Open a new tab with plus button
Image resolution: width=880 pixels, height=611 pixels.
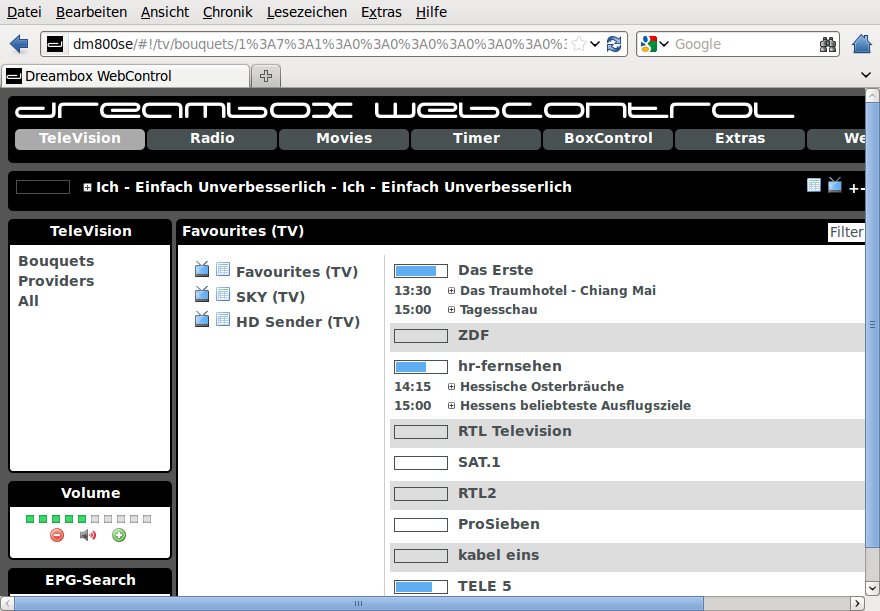pyautogui.click(x=266, y=76)
